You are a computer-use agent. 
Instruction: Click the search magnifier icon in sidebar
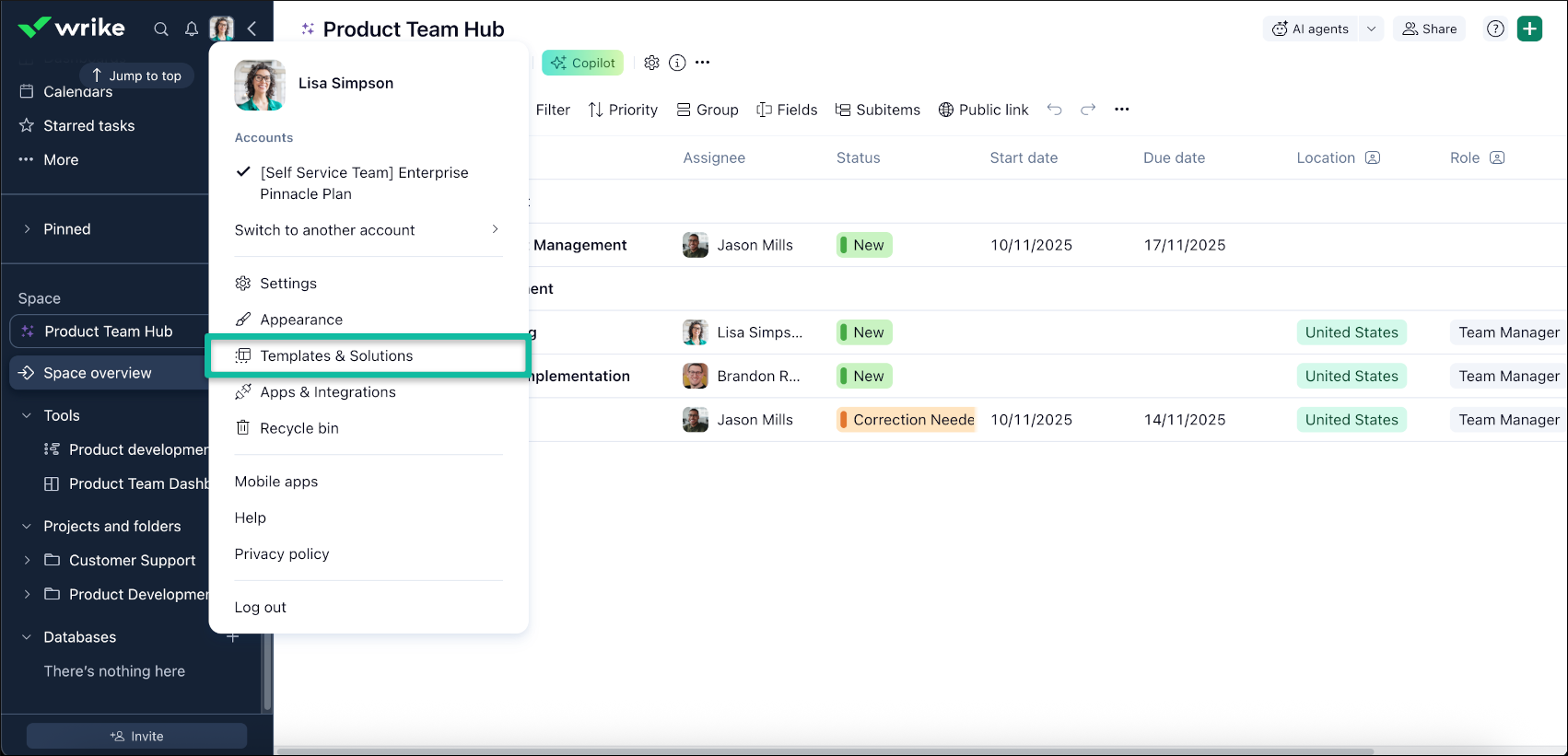click(x=161, y=29)
